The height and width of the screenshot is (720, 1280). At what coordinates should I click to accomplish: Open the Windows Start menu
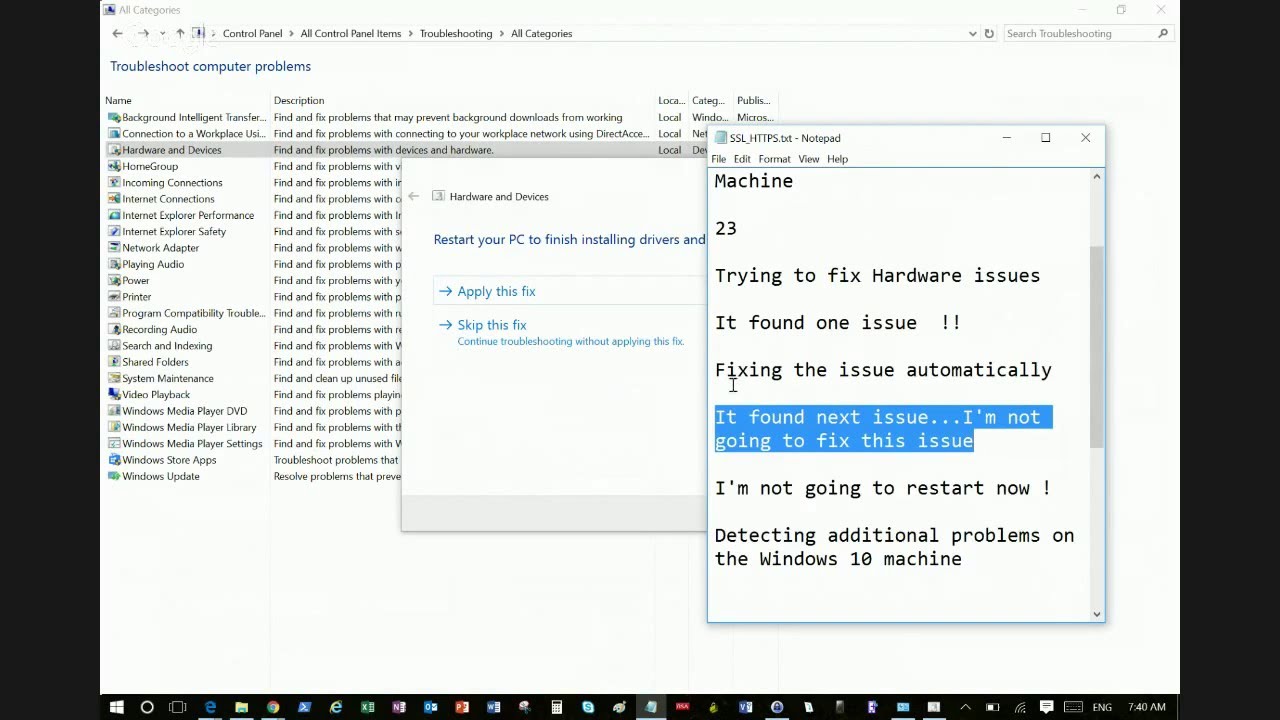[x=116, y=707]
